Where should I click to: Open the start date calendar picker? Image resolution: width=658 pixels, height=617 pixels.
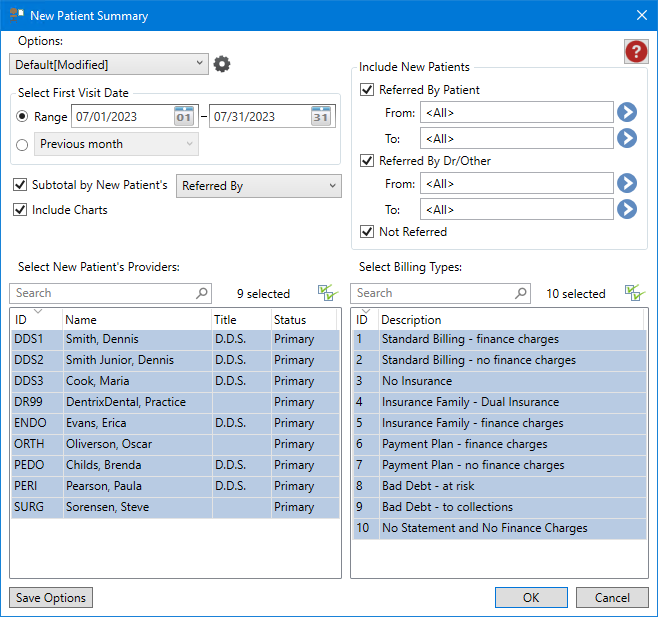click(x=184, y=116)
